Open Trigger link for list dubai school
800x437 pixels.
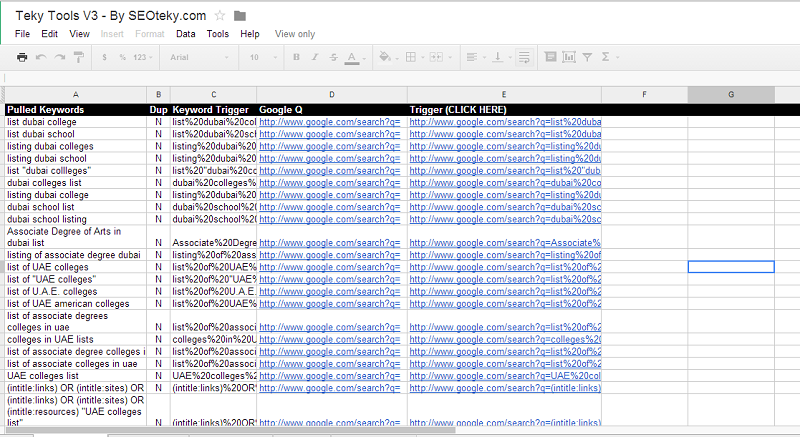[505, 134]
